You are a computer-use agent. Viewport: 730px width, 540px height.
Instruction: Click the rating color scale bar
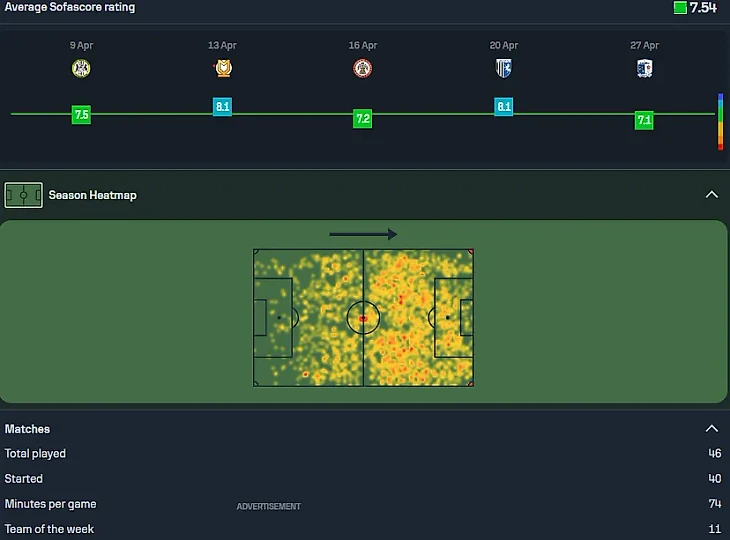click(720, 122)
